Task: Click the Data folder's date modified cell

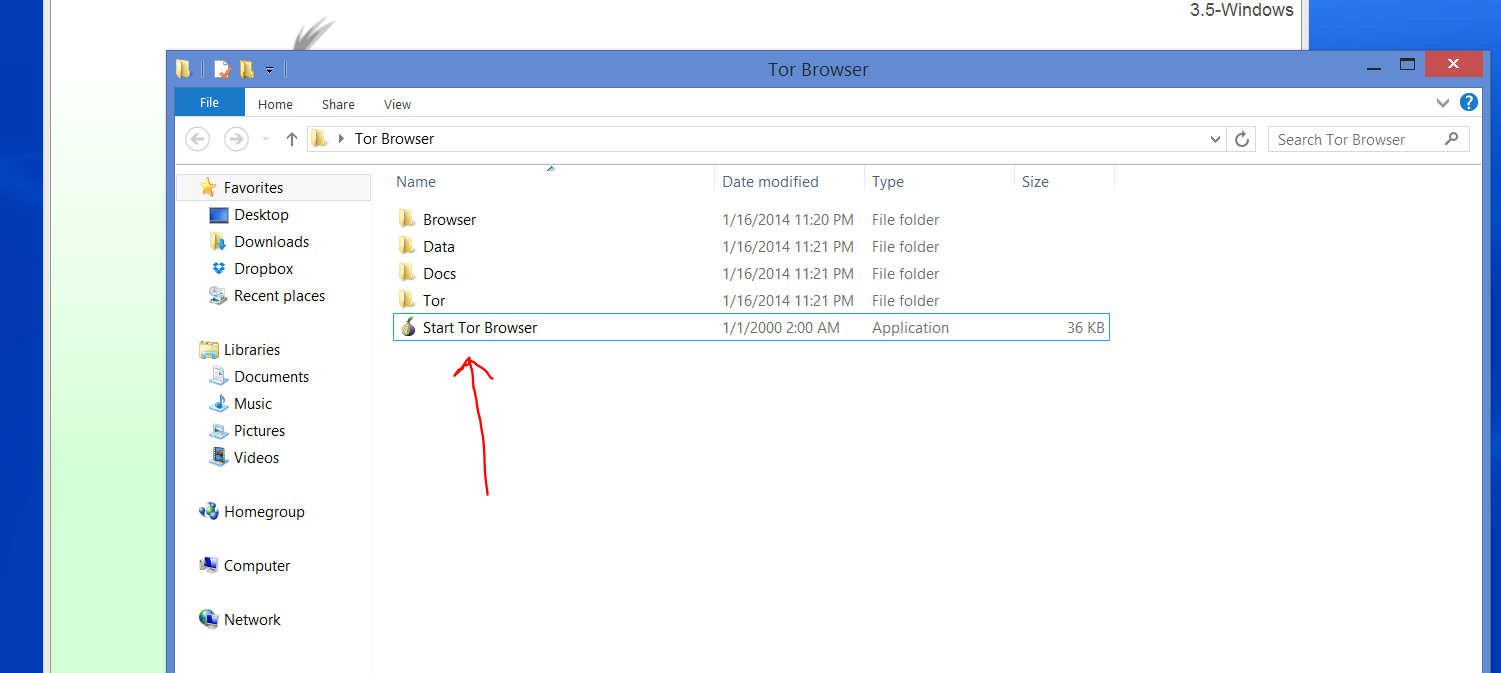Action: coord(788,247)
